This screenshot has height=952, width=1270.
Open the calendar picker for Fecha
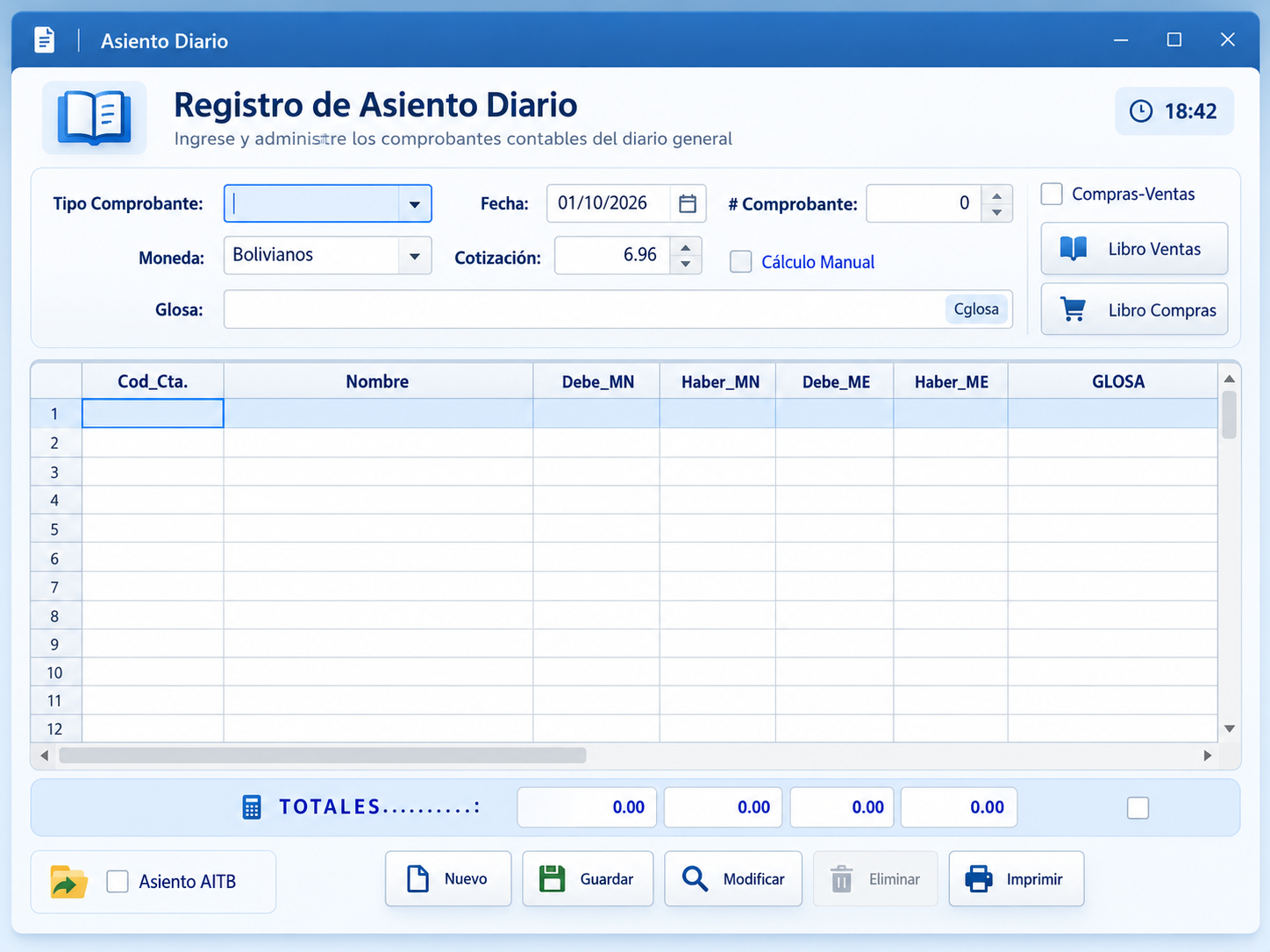tap(688, 203)
